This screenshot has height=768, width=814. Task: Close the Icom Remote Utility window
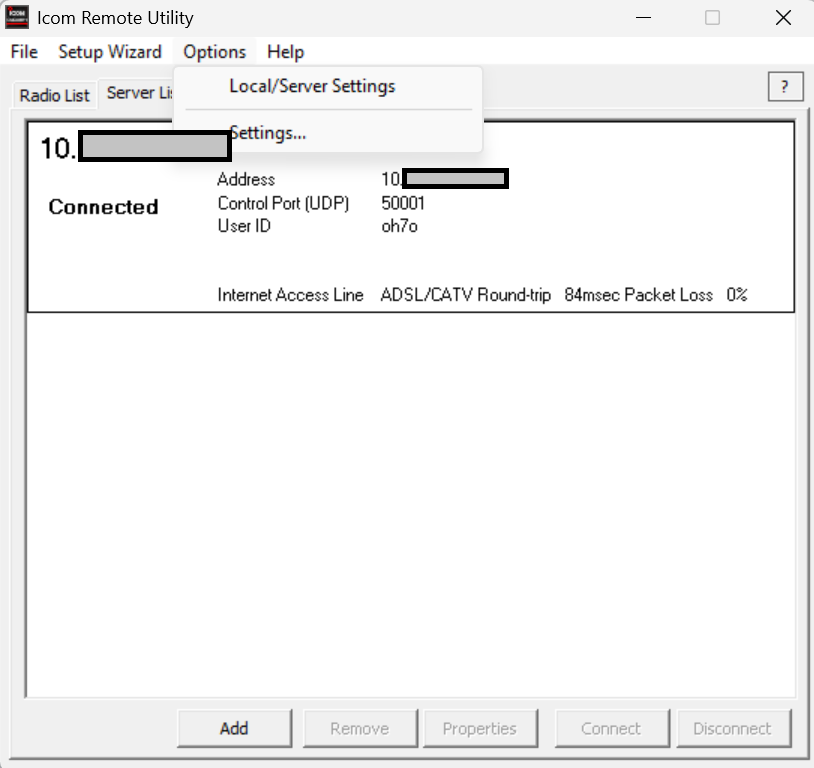(783, 17)
